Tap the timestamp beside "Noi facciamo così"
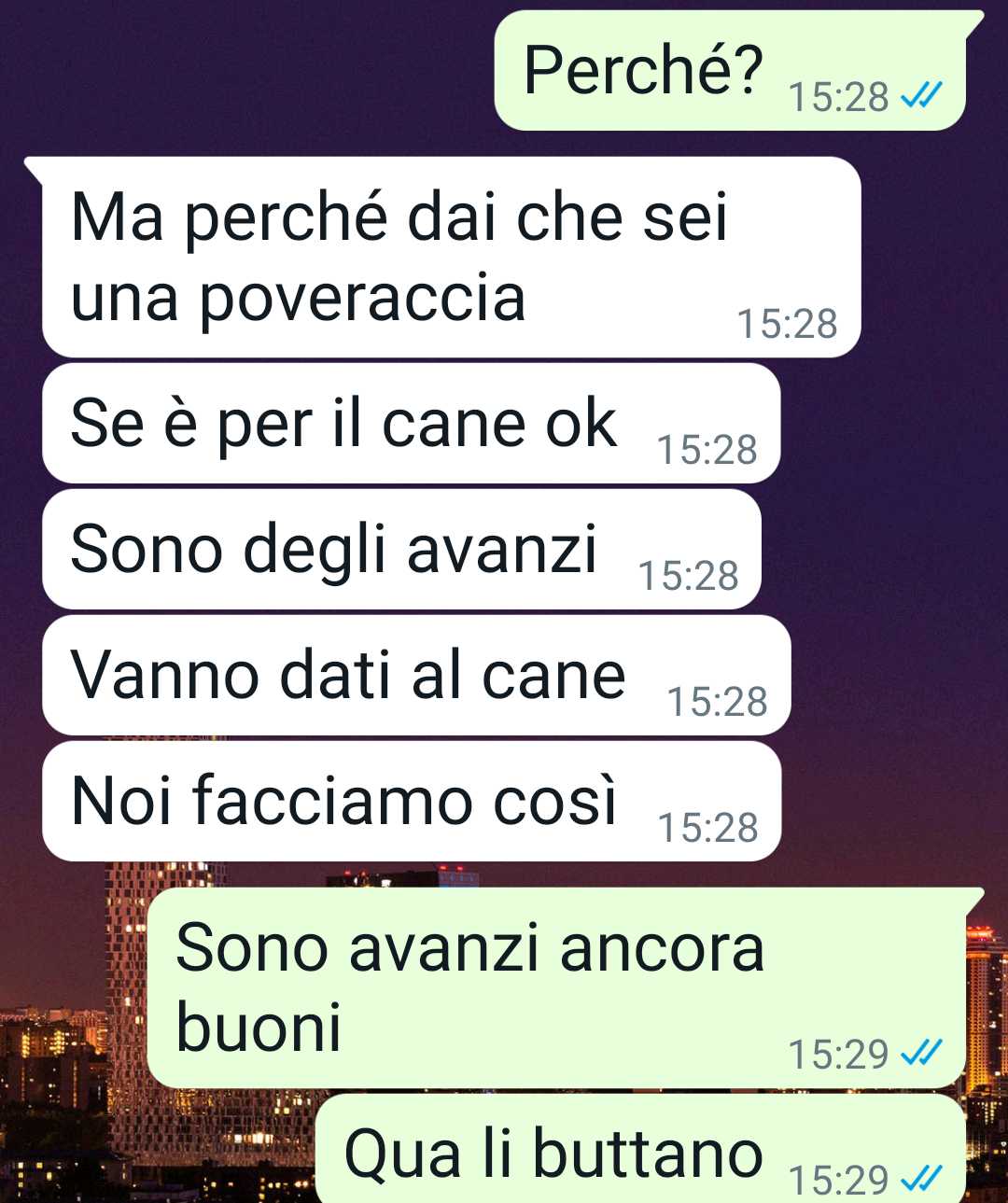 707,828
